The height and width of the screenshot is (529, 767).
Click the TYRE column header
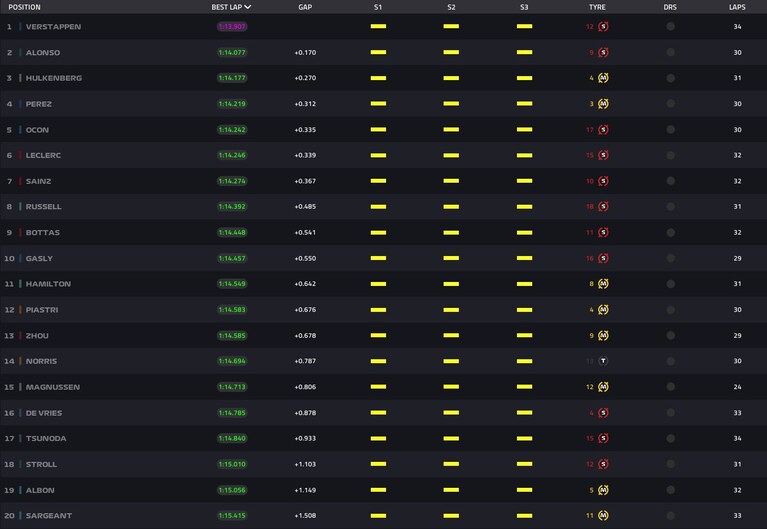(597, 7)
